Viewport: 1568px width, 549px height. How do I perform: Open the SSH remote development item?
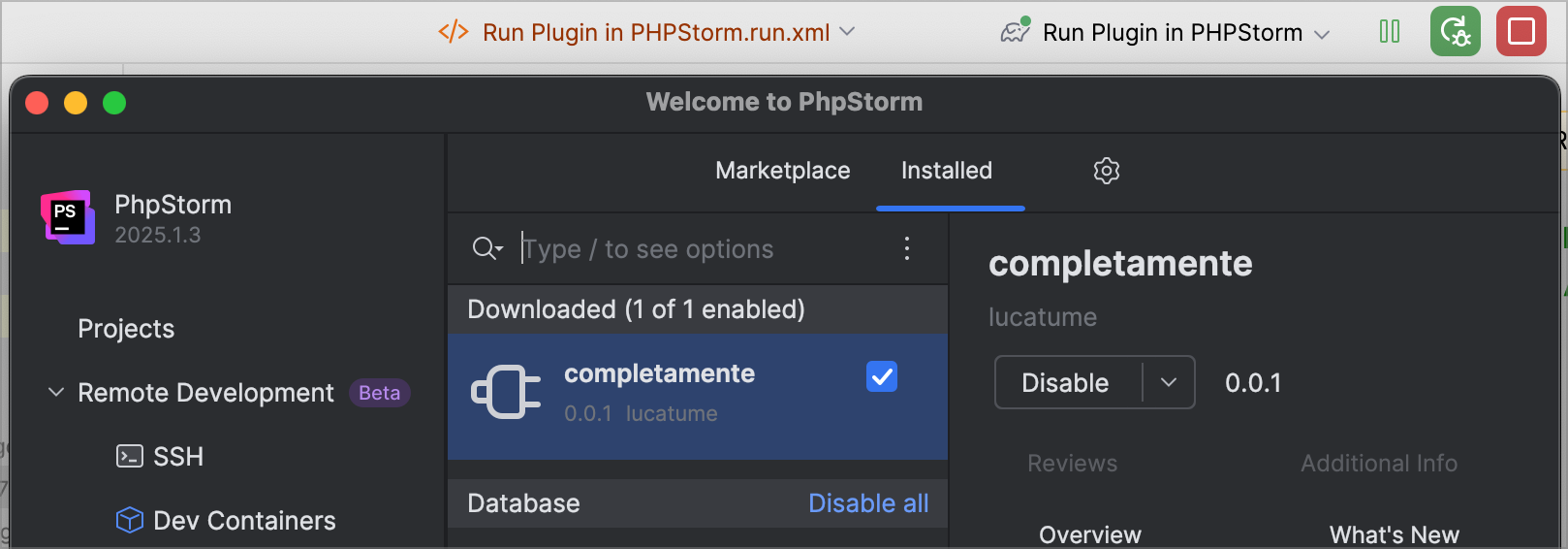click(x=177, y=456)
